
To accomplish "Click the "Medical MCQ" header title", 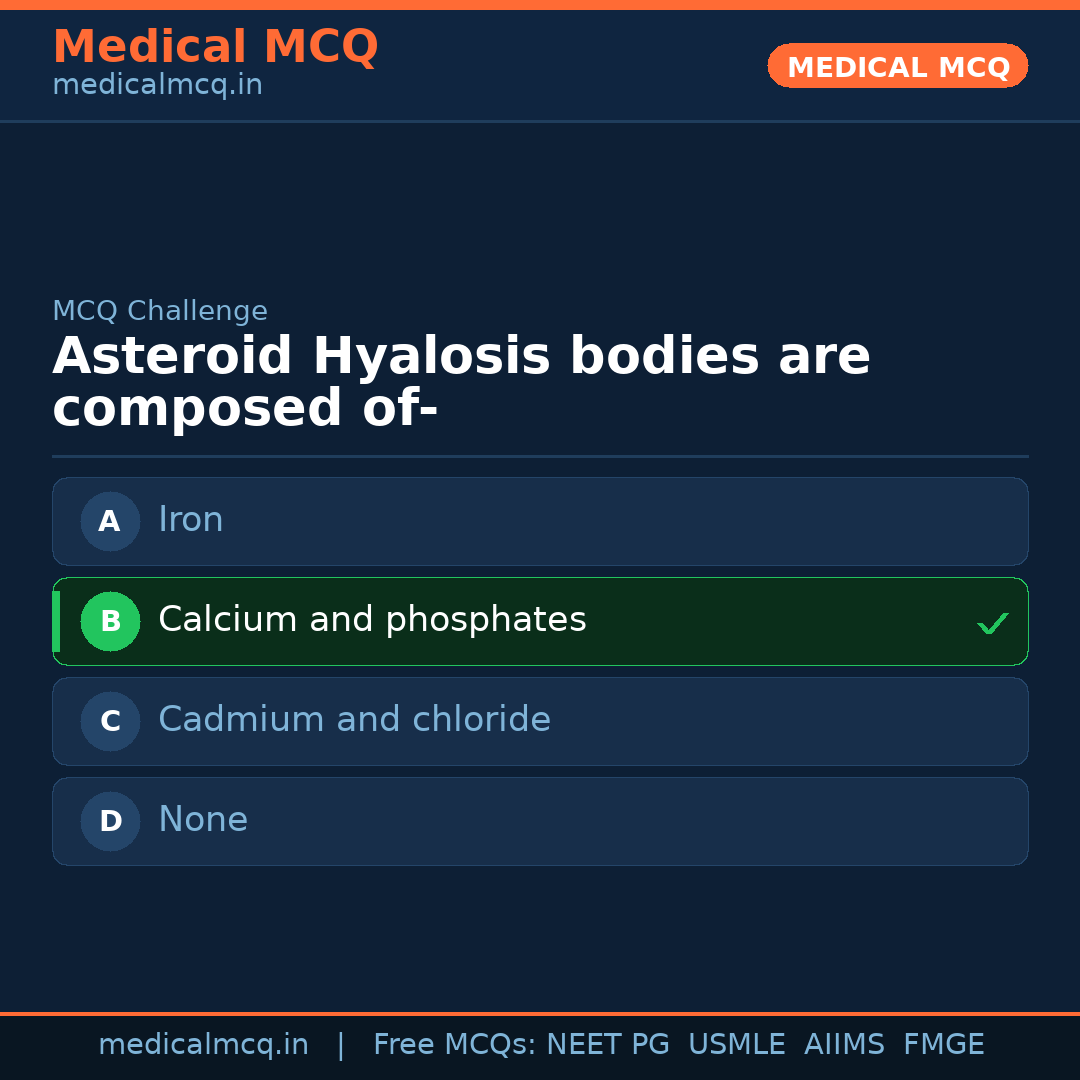I will (215, 47).
